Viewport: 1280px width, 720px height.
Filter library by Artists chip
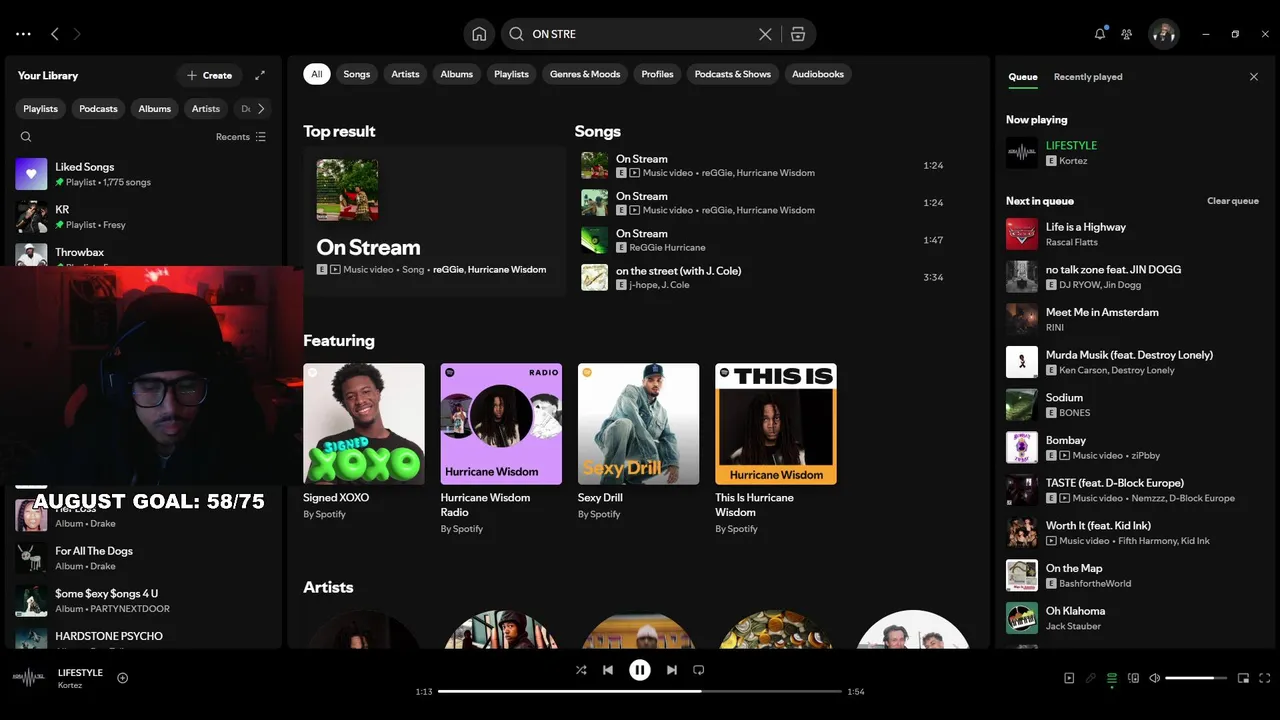pyautogui.click(x=206, y=109)
